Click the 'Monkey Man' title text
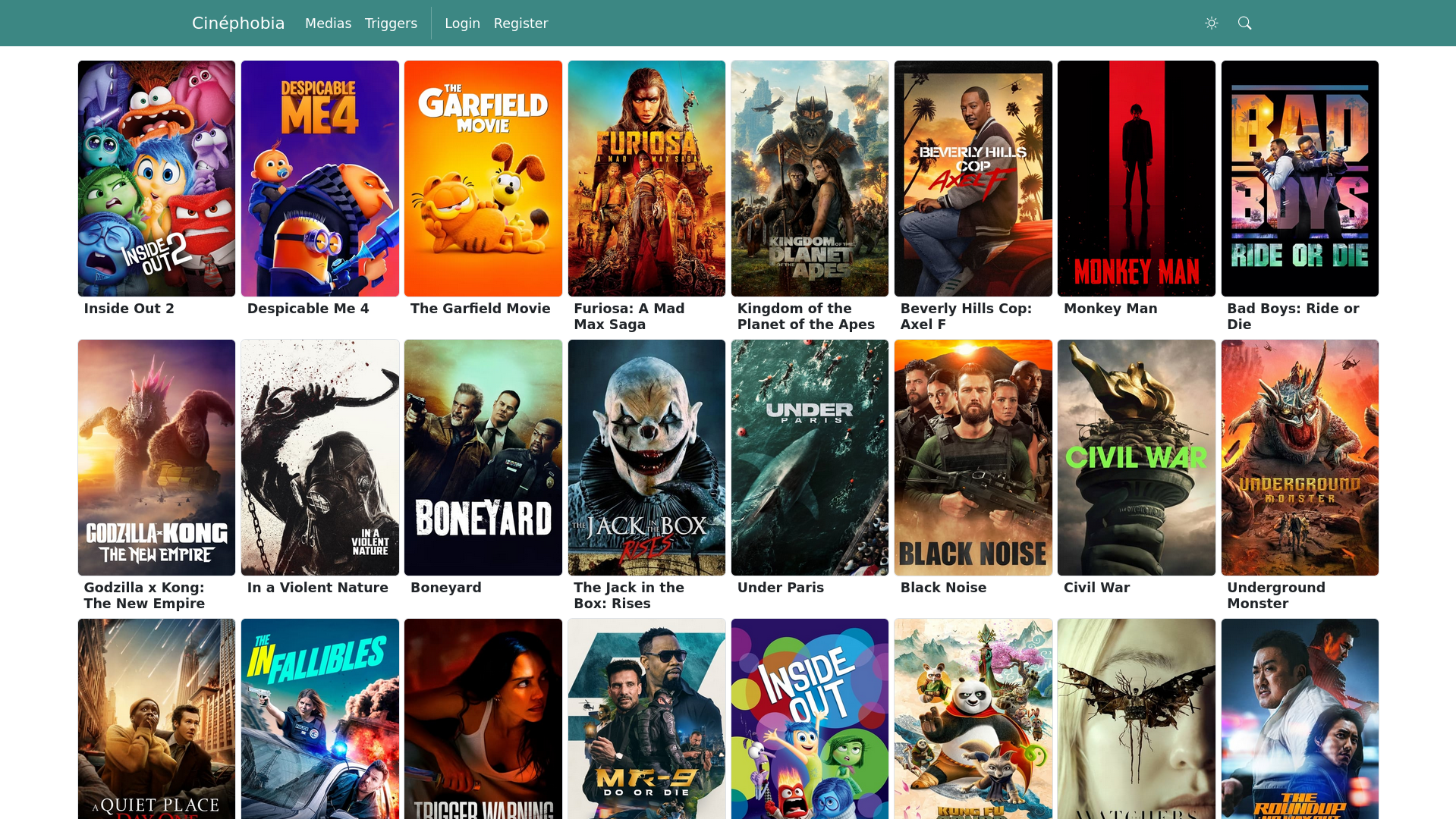Image resolution: width=1456 pixels, height=819 pixels. tap(1111, 309)
